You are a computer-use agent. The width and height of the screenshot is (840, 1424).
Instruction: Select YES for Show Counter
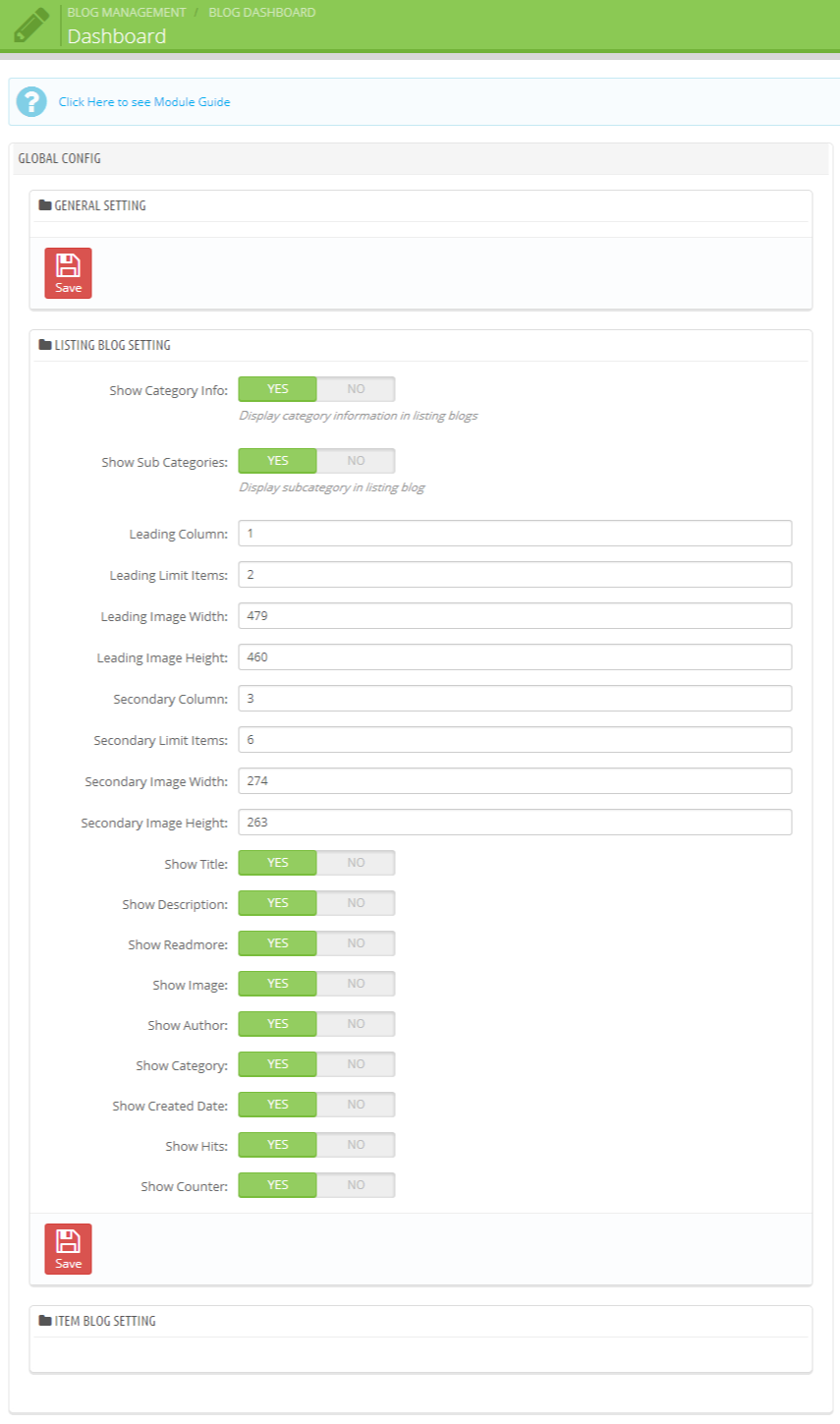tap(278, 1185)
